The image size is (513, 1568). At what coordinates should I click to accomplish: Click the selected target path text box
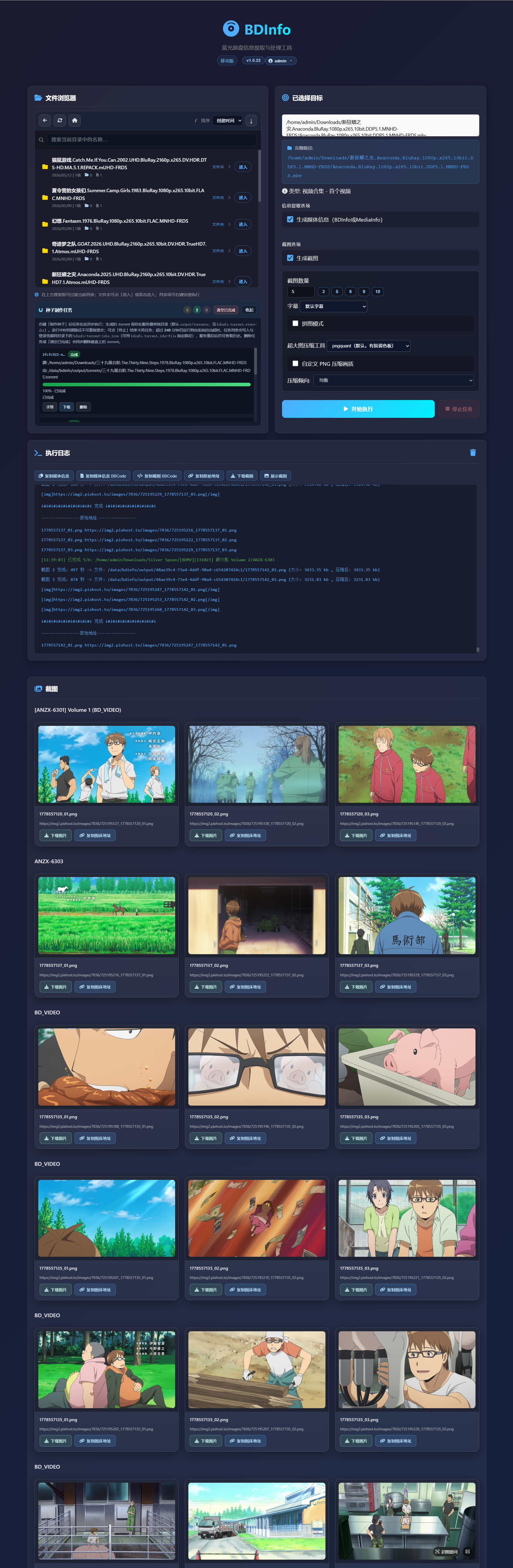point(380,126)
